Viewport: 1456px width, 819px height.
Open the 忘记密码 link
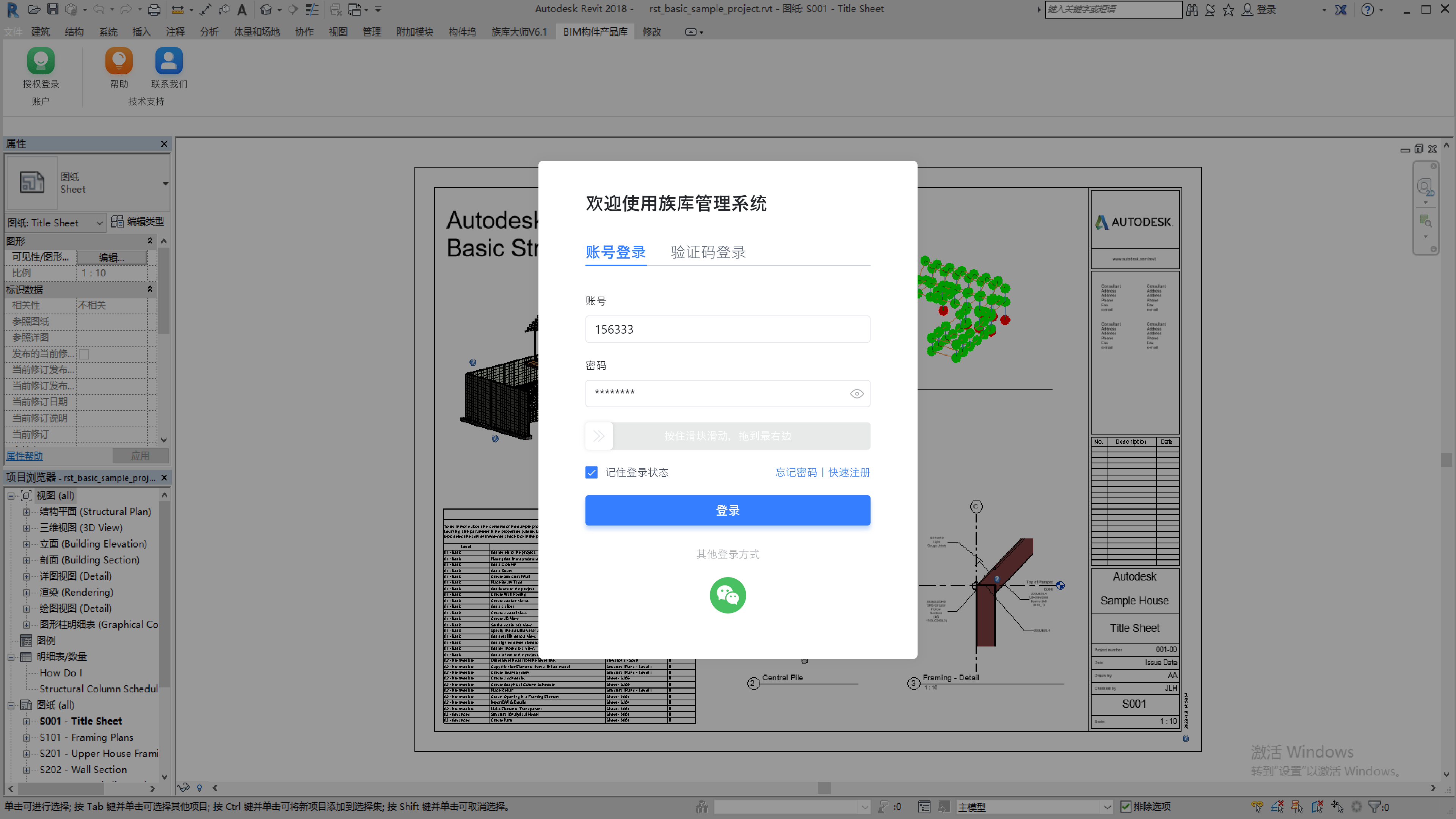click(x=796, y=472)
